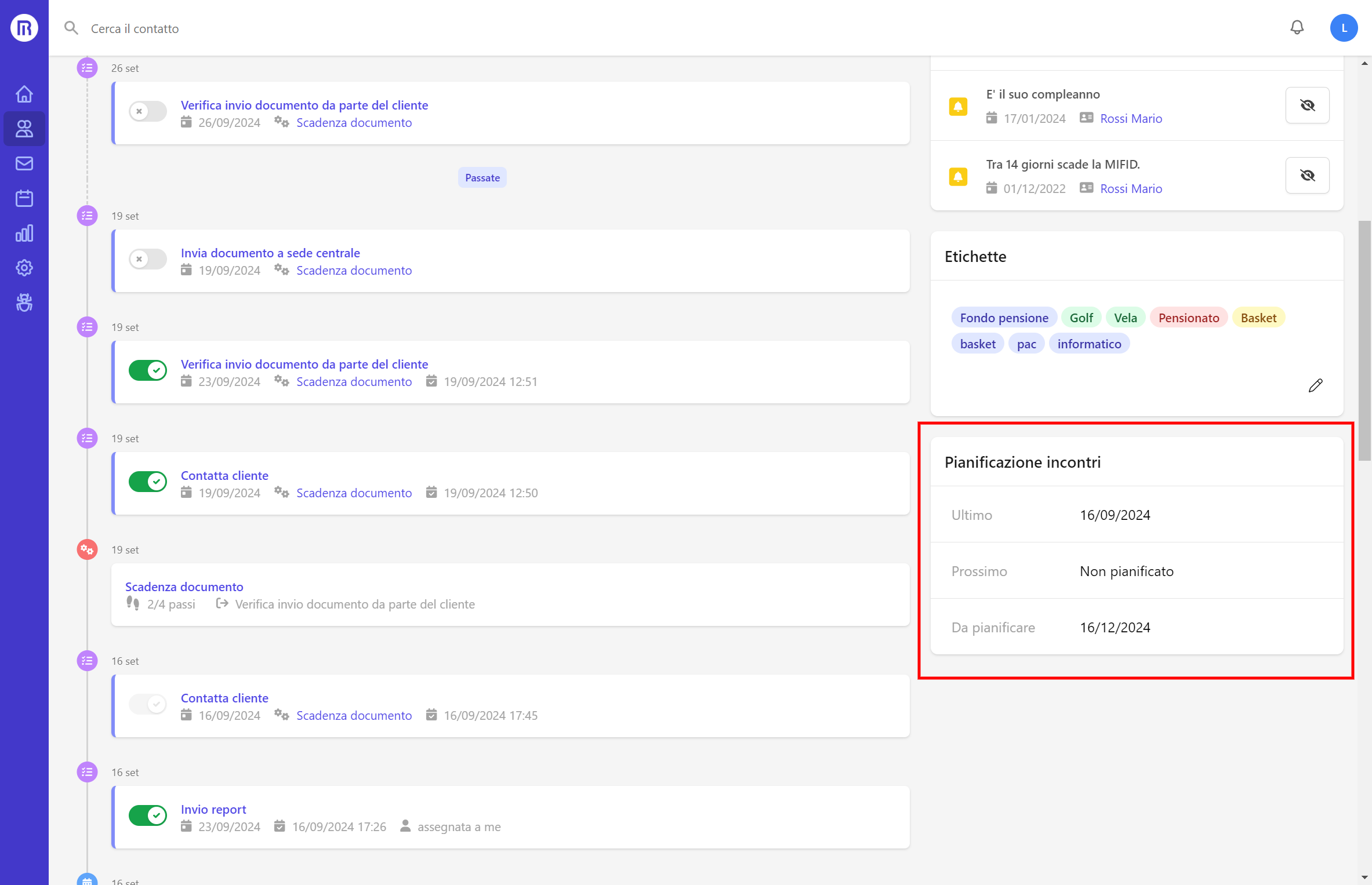Open the home dashboard from the sidebar
The height and width of the screenshot is (885, 1372).
pos(24,93)
